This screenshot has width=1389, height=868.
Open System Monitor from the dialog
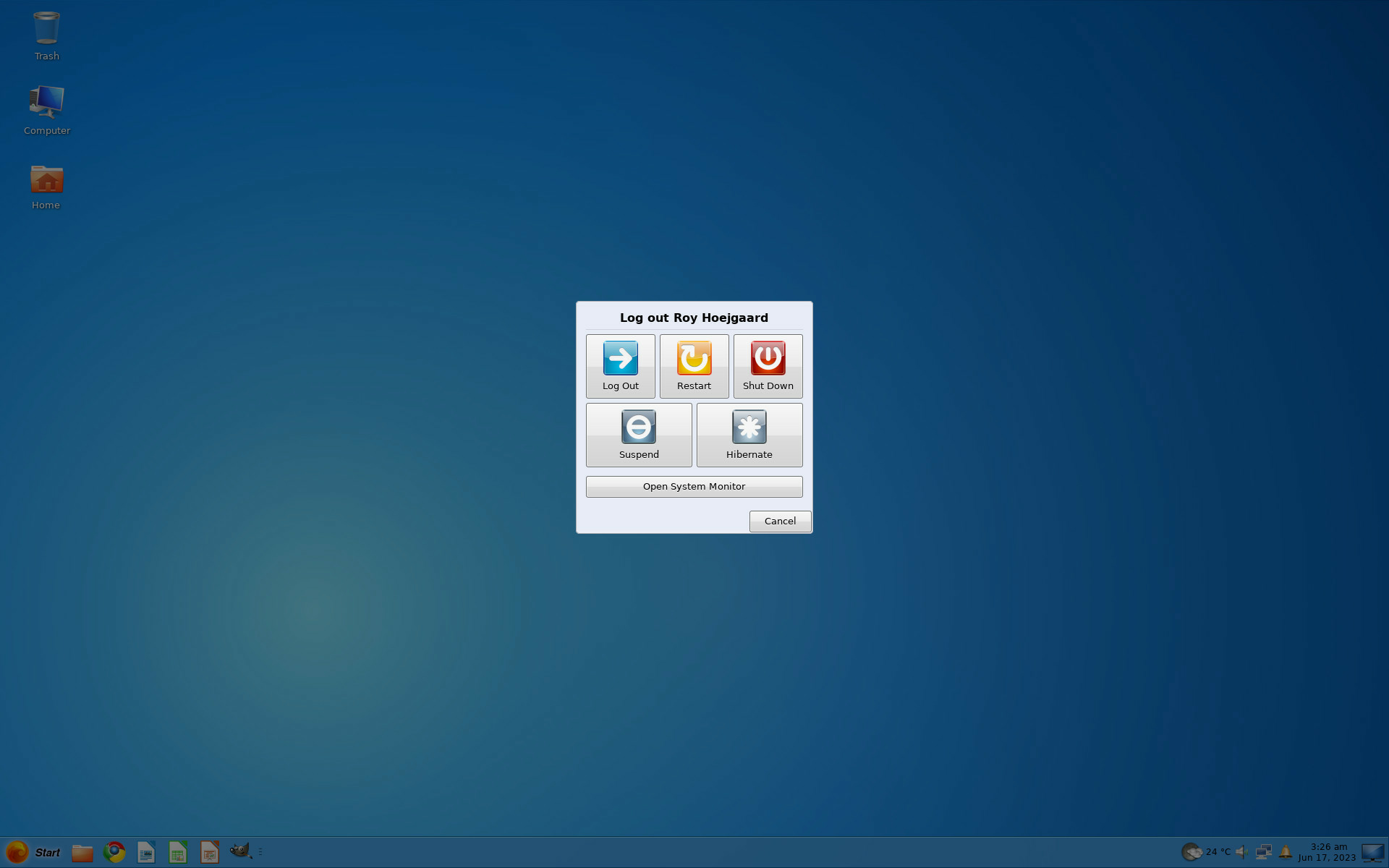(x=694, y=486)
